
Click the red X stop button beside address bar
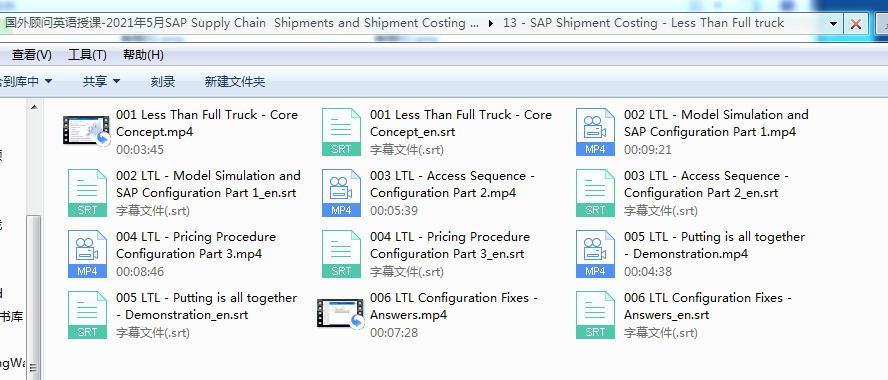(x=856, y=24)
